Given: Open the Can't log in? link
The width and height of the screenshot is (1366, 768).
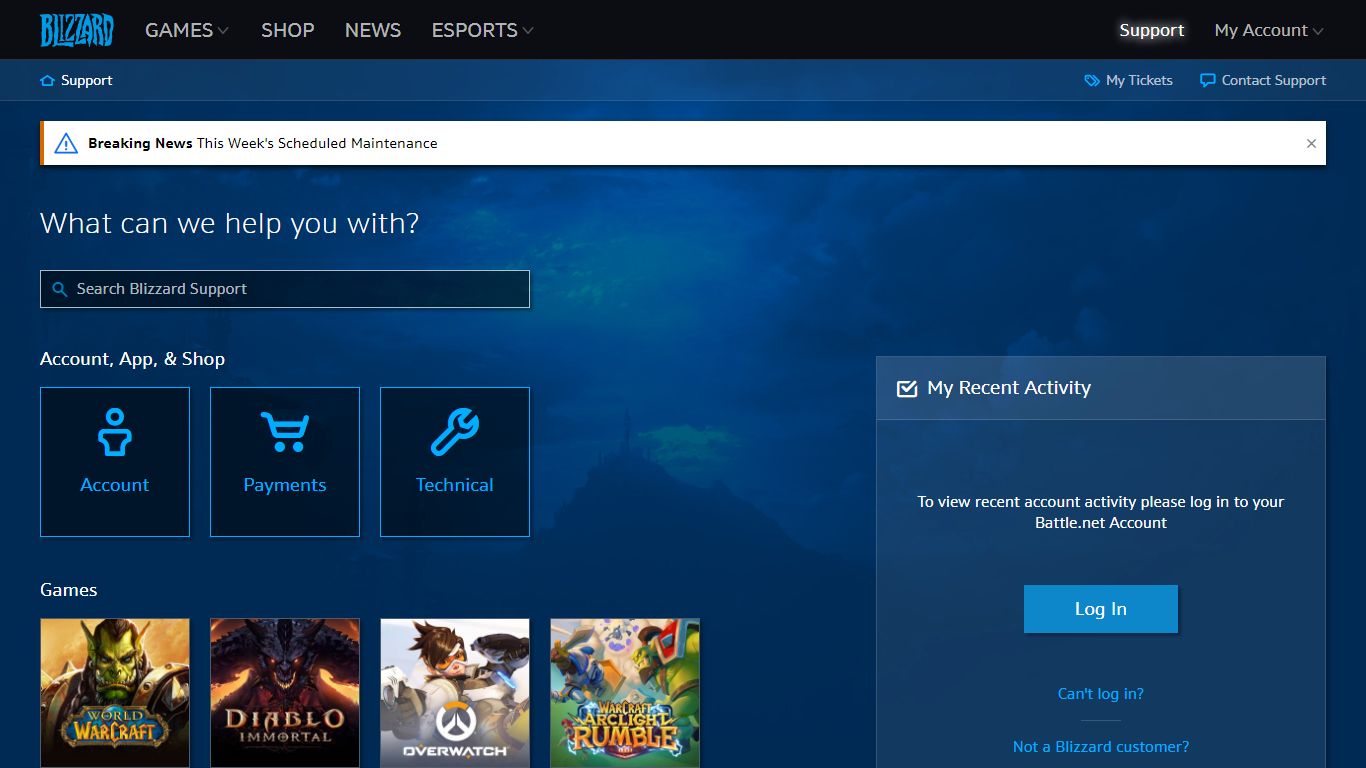Looking at the screenshot, I should (x=1101, y=694).
